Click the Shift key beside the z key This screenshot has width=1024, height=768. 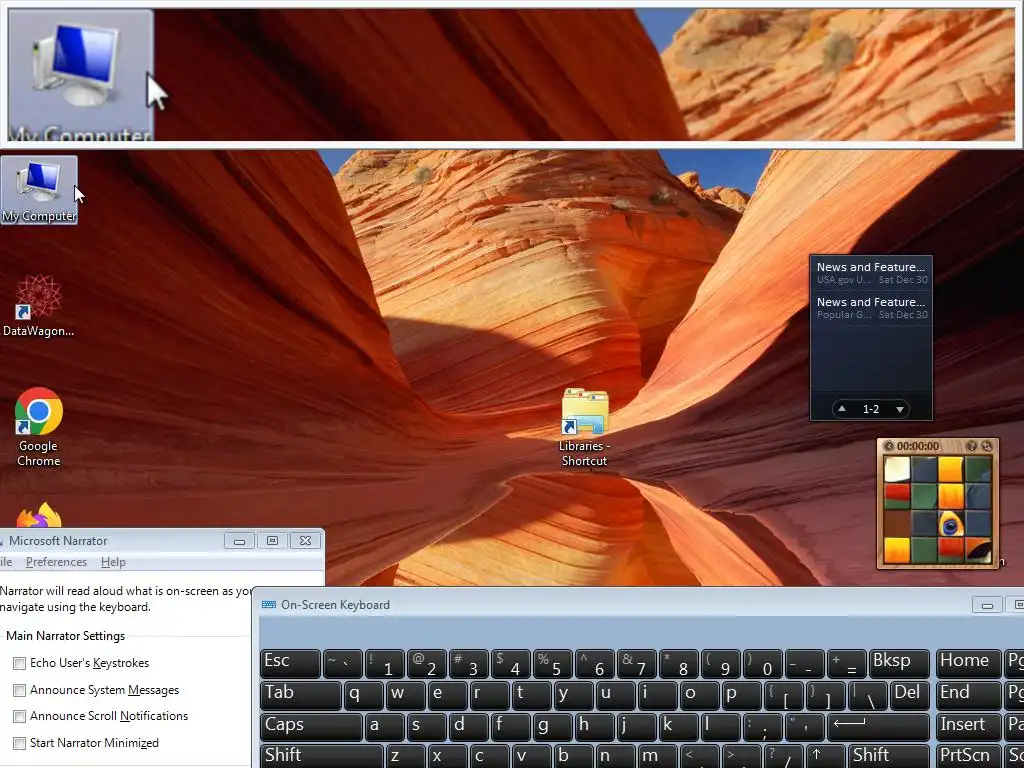click(322, 757)
